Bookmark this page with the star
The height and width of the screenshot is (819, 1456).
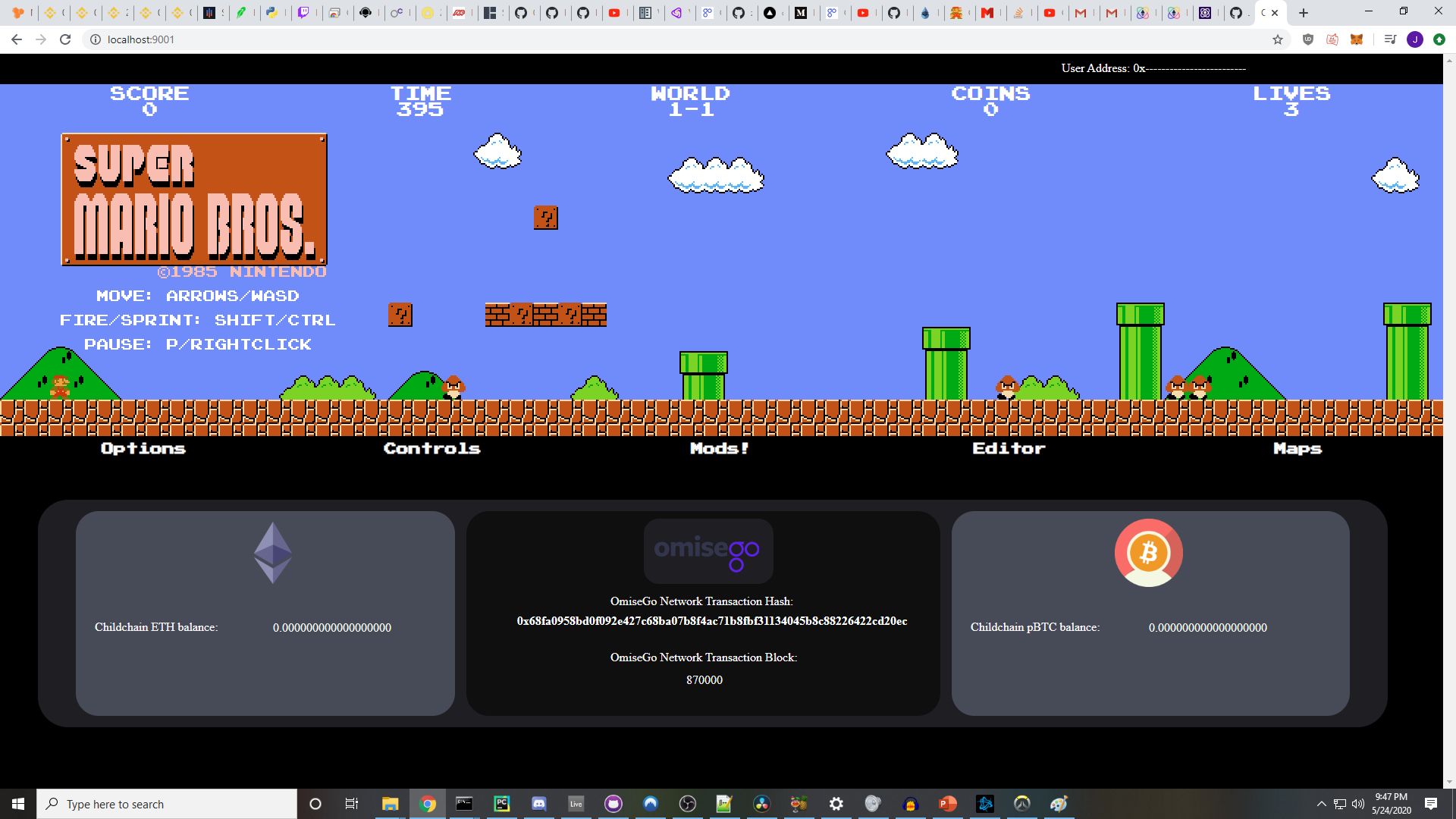point(1278,39)
